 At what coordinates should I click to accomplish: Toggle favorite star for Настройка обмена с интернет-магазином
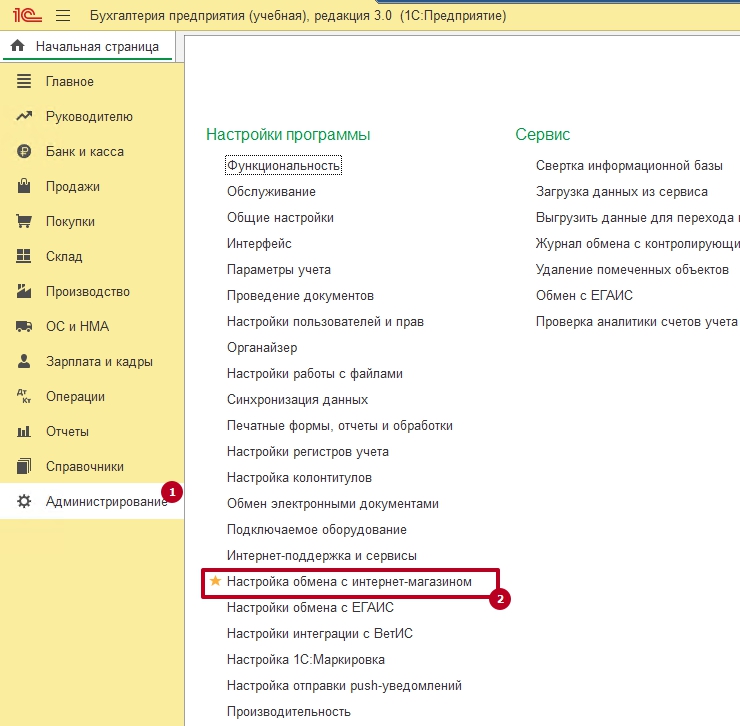pyautogui.click(x=215, y=581)
